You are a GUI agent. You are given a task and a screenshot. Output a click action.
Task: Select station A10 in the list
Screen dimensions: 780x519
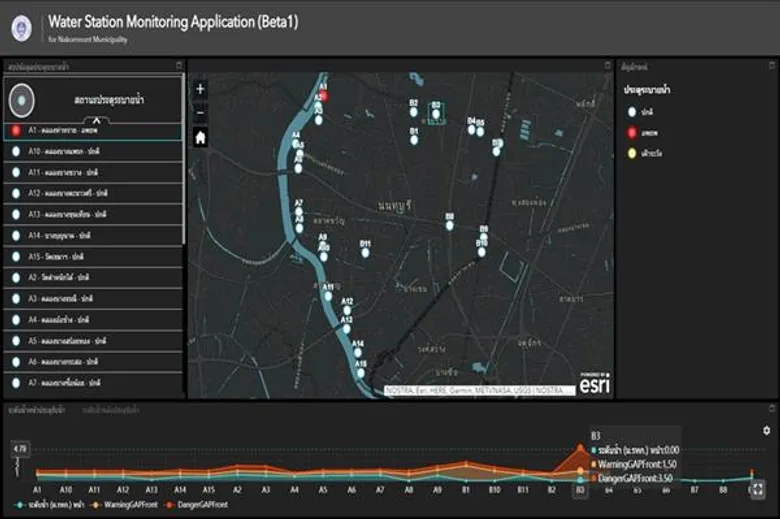[x=93, y=151]
